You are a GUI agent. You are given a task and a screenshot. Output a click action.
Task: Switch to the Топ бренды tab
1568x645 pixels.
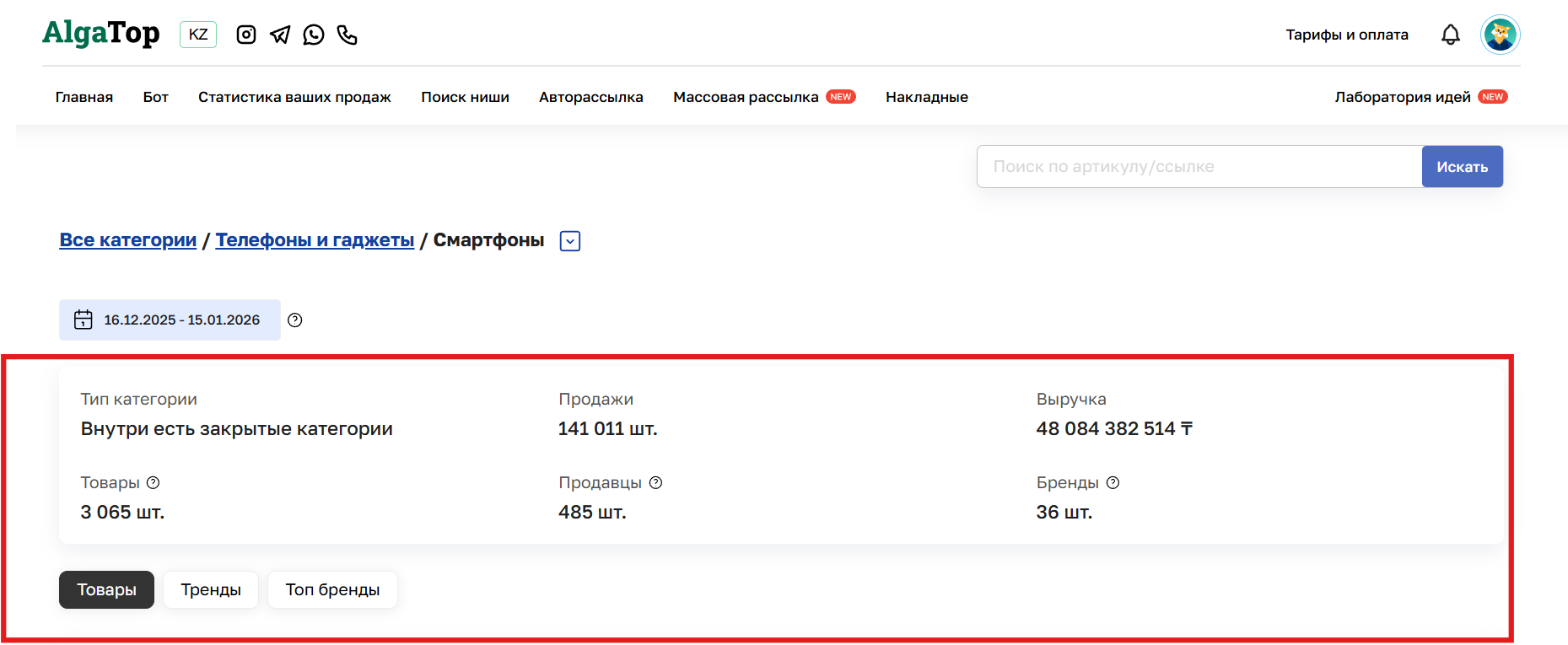332,590
